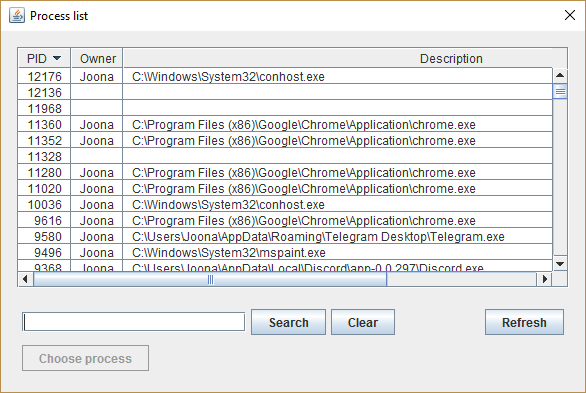586x393 pixels.
Task: Select process row with PID 12176
Action: (x=285, y=76)
